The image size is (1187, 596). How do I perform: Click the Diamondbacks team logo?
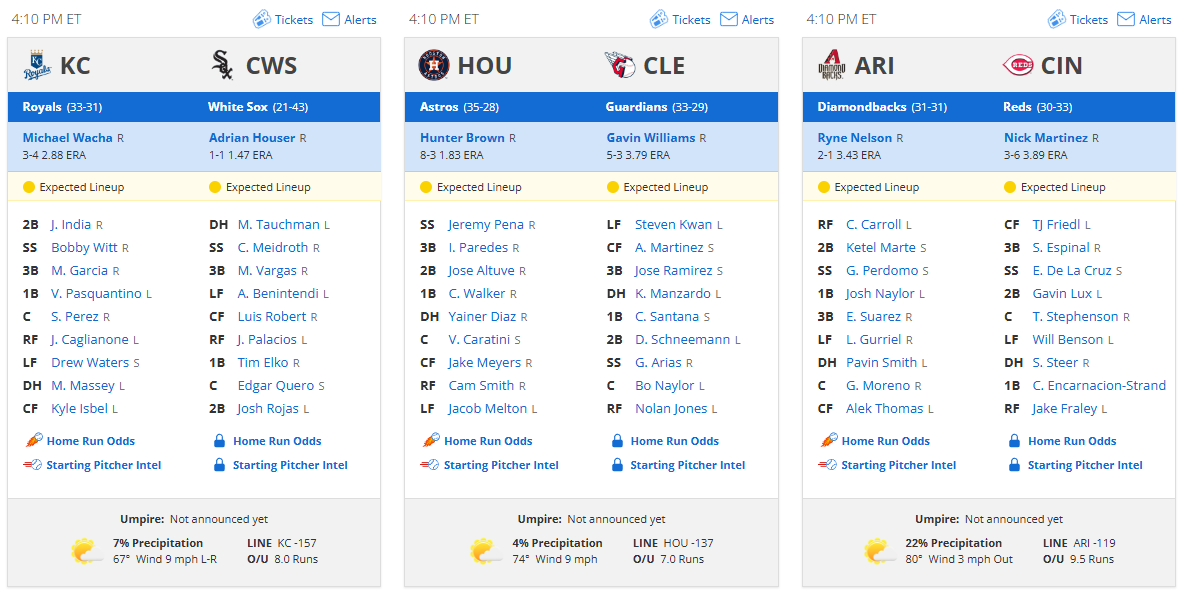pos(831,65)
